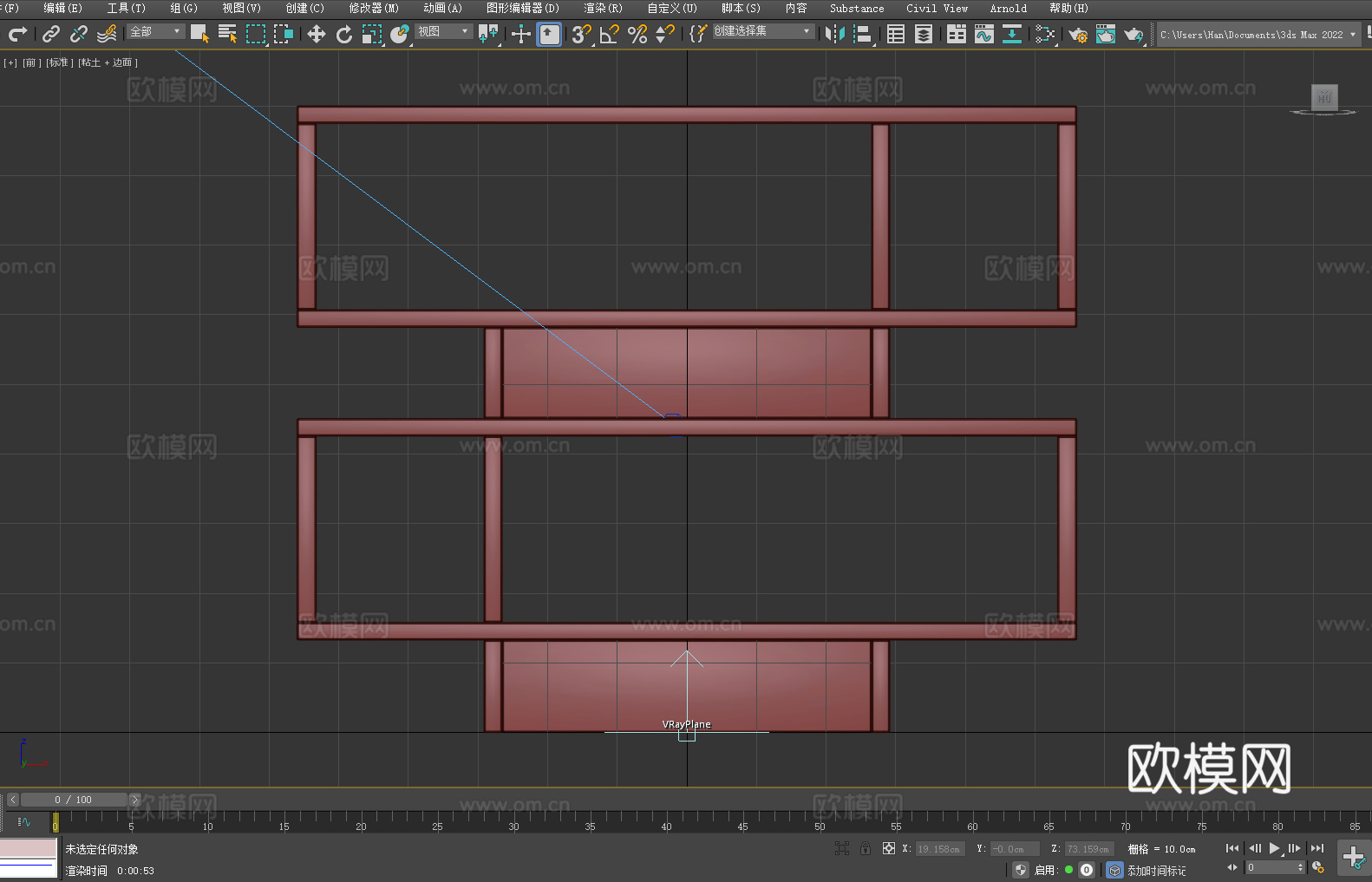Click Edit Named Selection Sets icon

click(x=698, y=34)
